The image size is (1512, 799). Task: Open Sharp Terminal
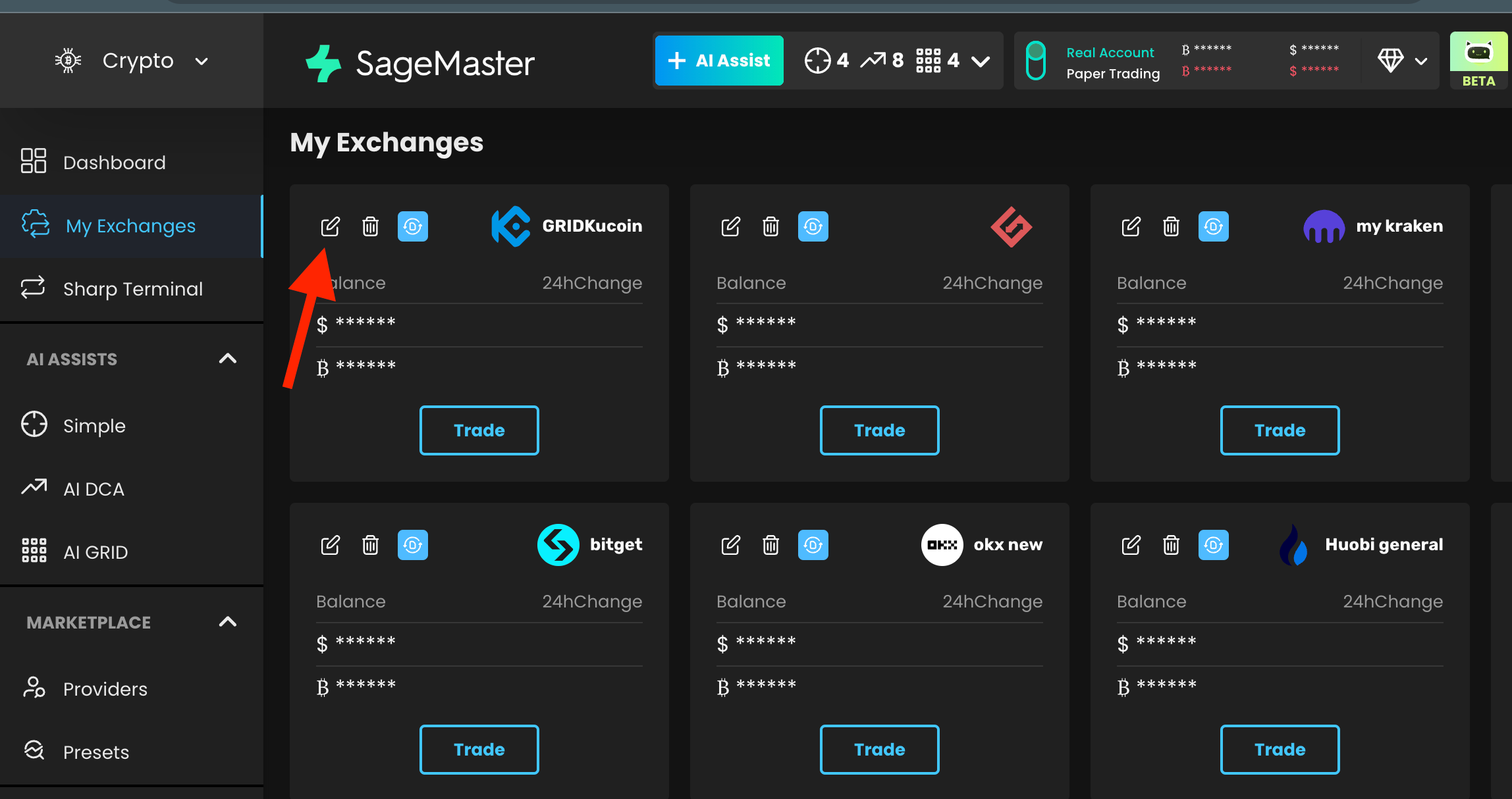132,289
